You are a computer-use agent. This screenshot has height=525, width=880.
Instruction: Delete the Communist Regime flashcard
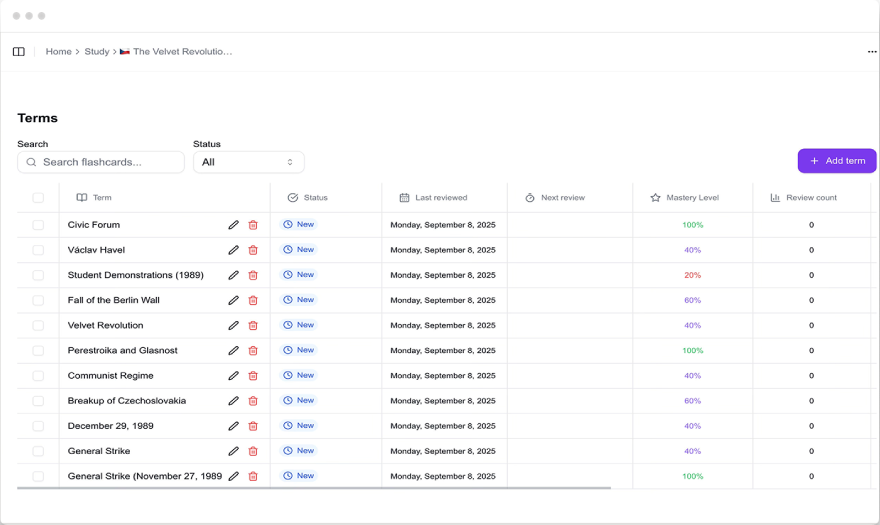point(253,376)
